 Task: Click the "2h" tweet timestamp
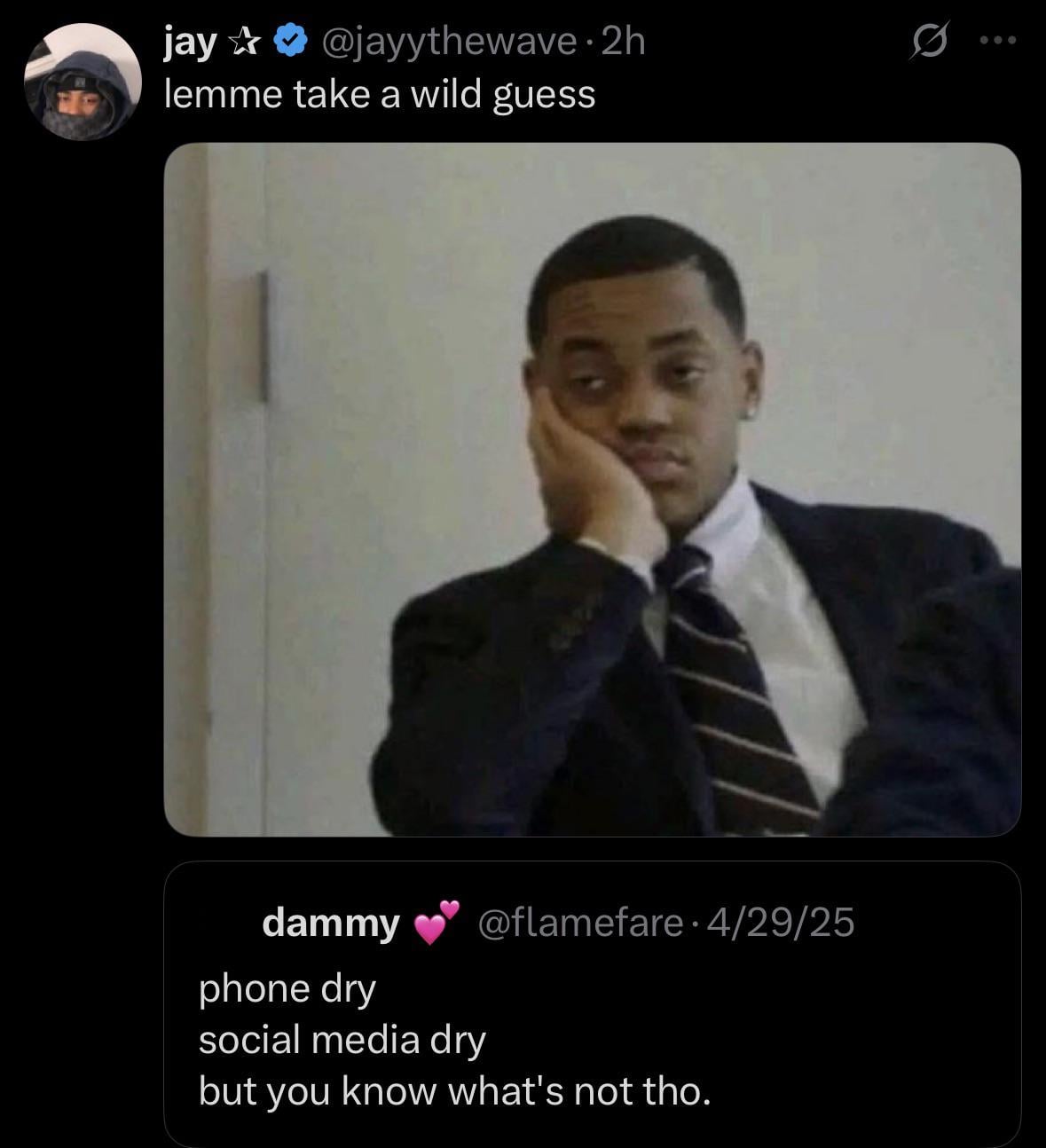point(623,43)
